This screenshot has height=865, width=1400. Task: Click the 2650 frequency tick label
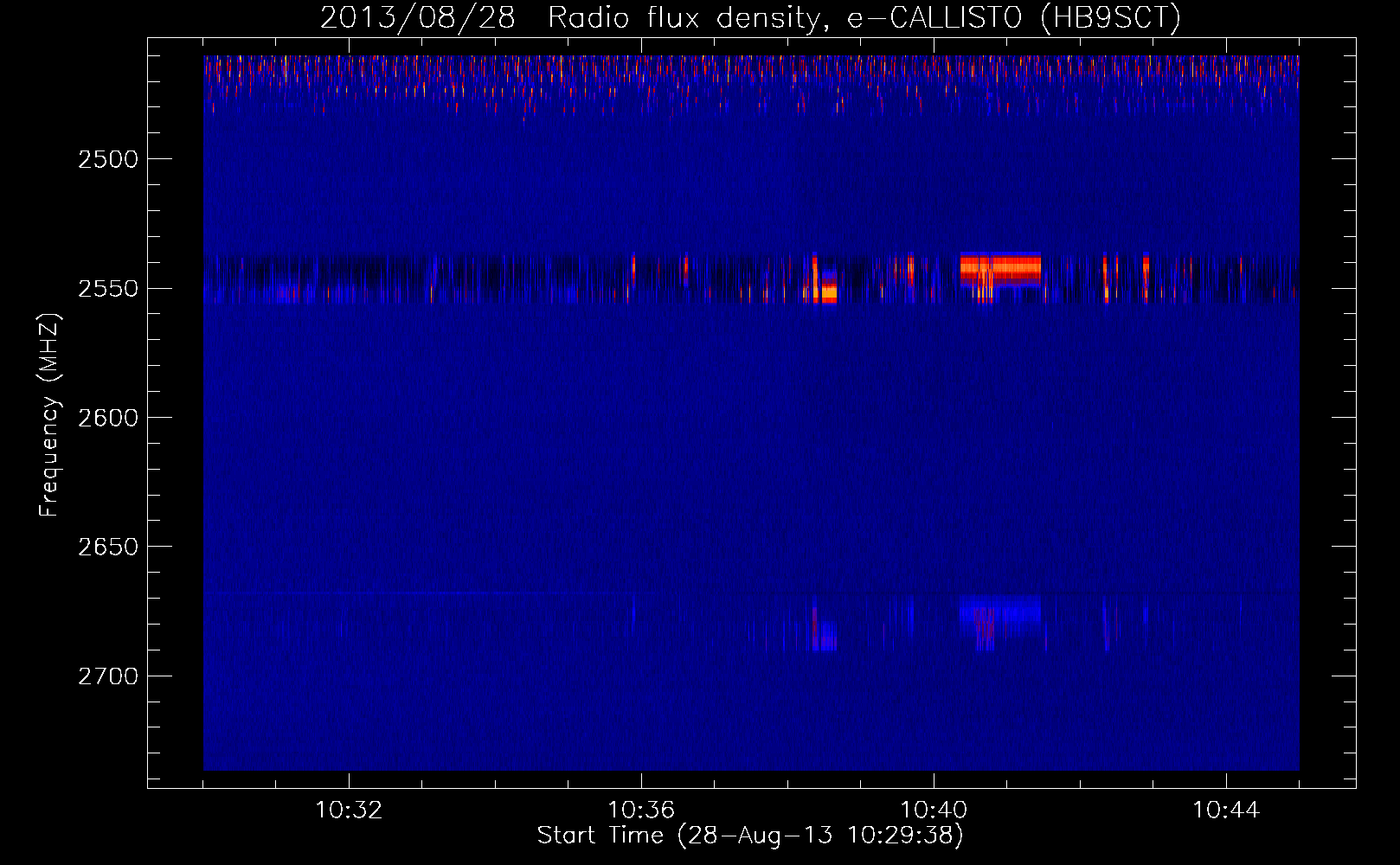click(108, 547)
